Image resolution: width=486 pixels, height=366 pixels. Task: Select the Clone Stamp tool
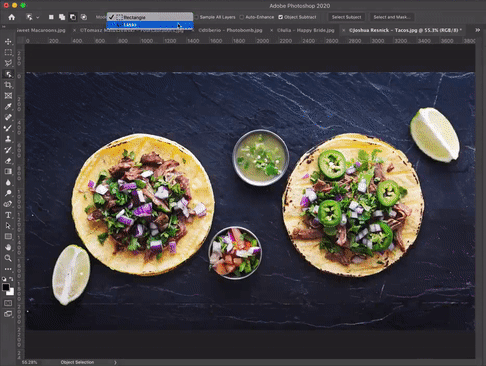(8, 139)
